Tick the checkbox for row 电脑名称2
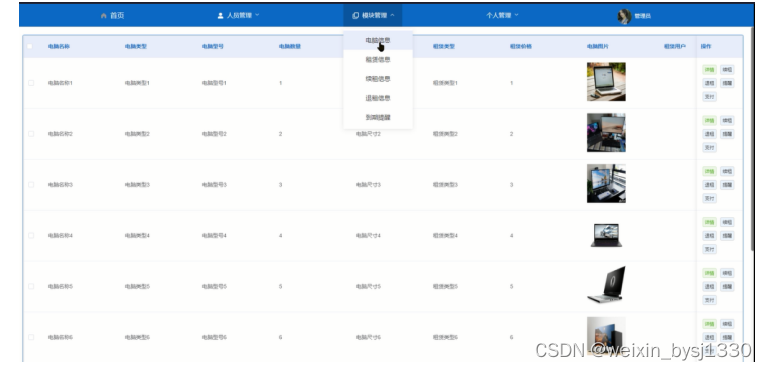Screen dimensions: 767x370 [31, 134]
